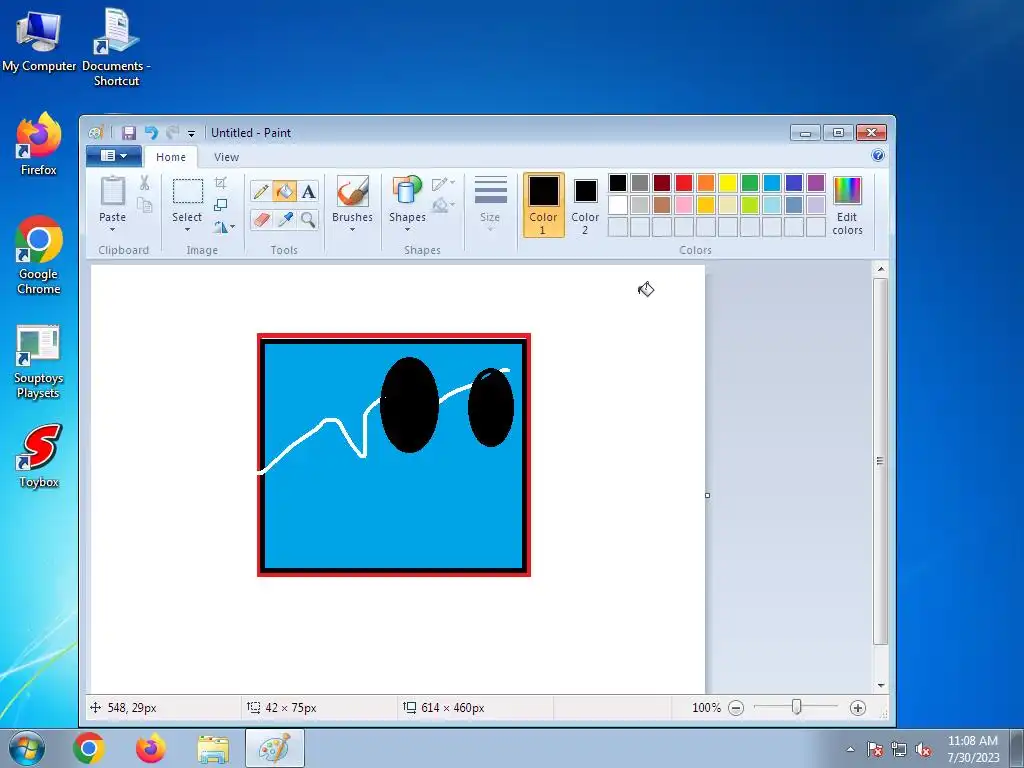Click the Paste clipboard icon
The height and width of the screenshot is (768, 1024).
coord(112,191)
